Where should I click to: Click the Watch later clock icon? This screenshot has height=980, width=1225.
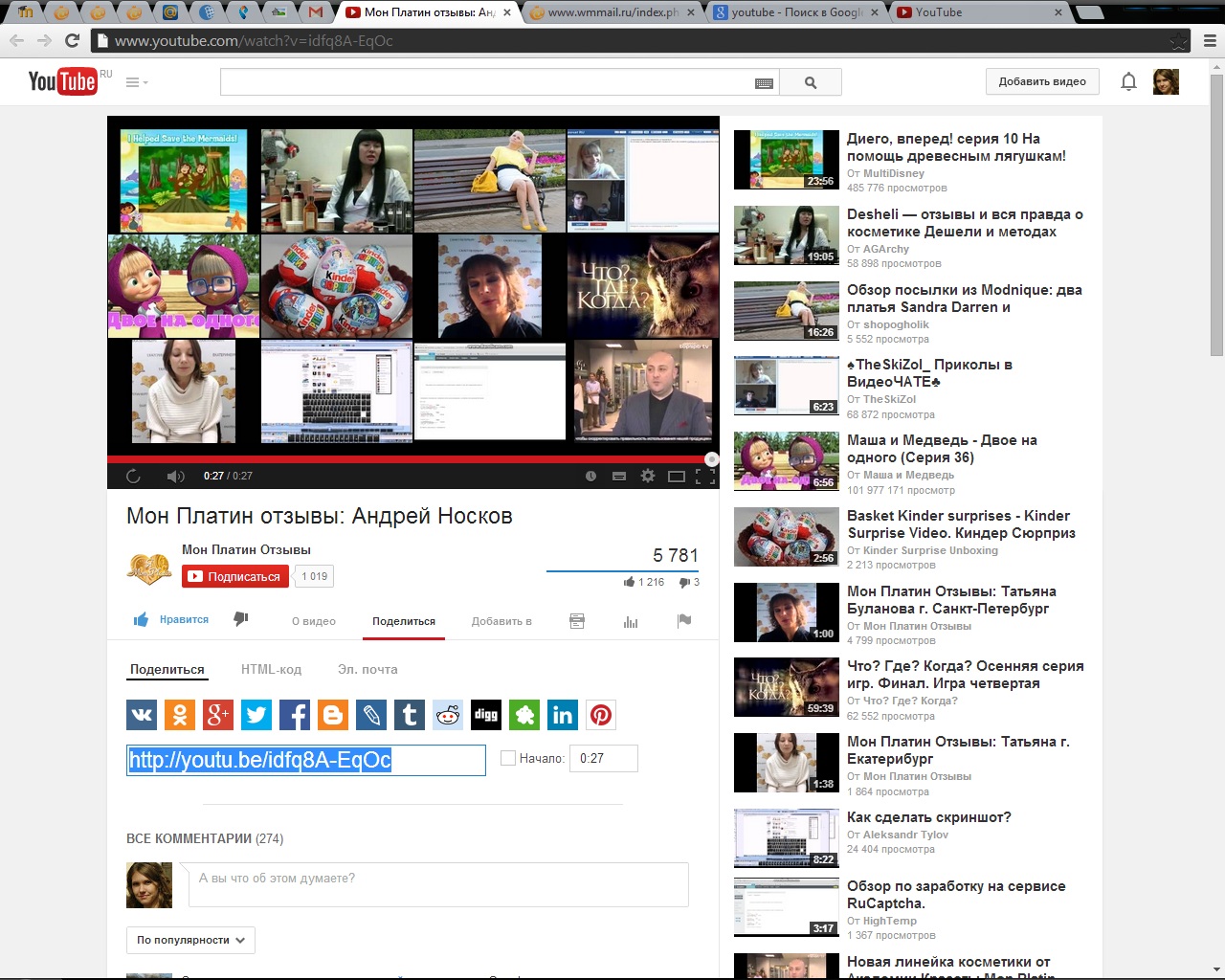coord(590,476)
